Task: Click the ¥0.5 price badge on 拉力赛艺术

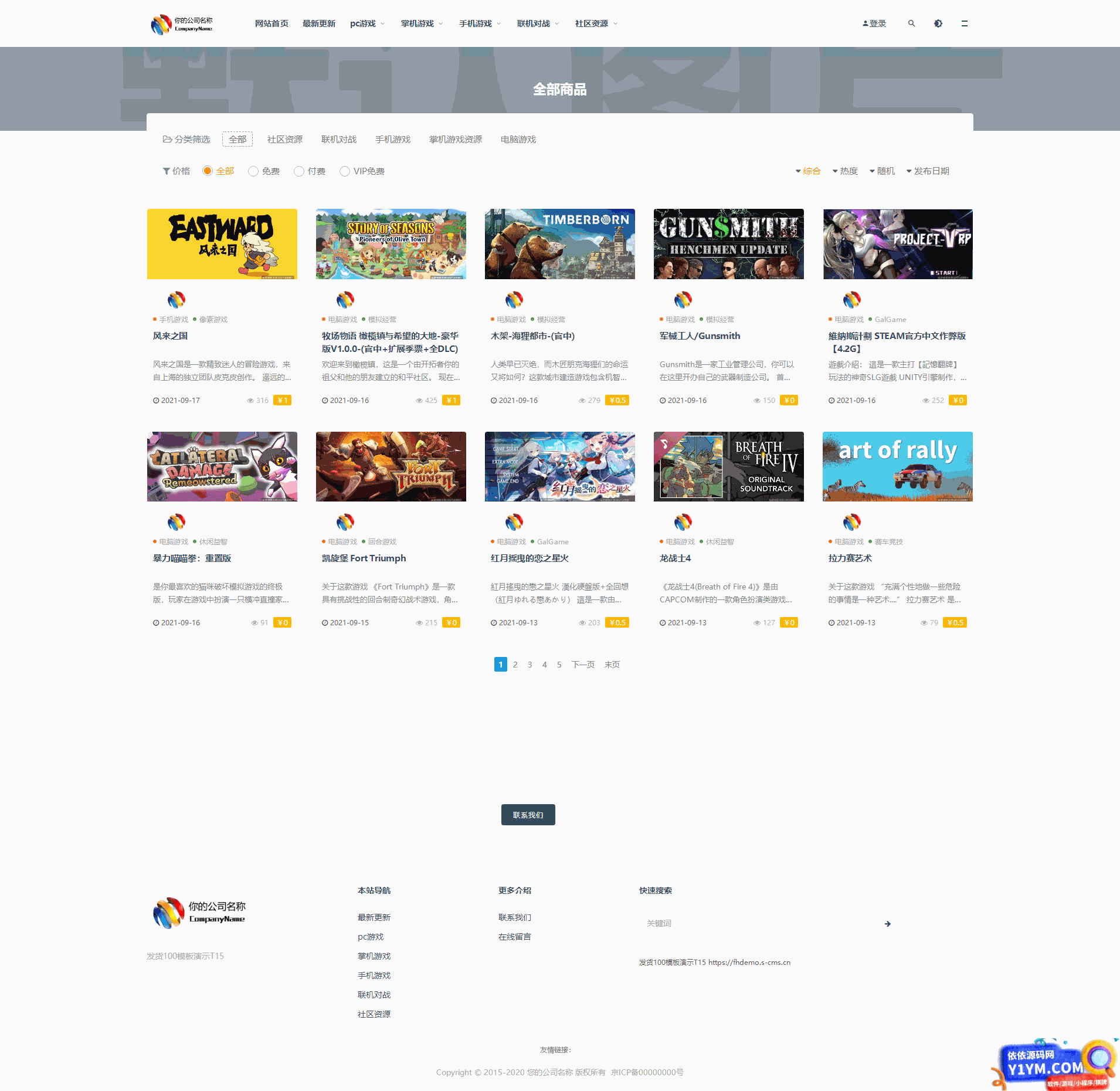Action: pos(955,623)
